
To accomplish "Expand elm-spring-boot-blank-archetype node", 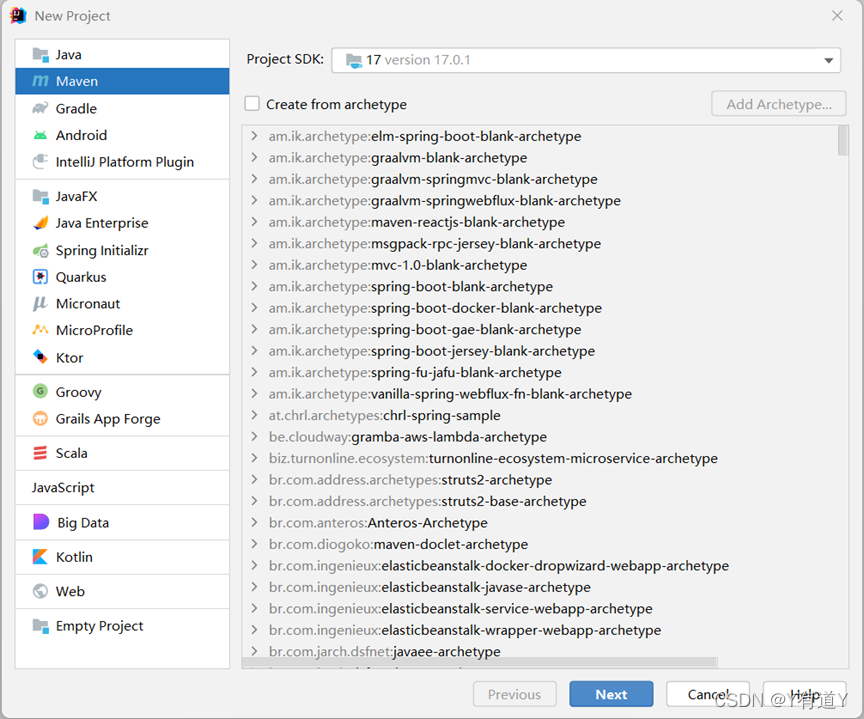I will click(254, 136).
